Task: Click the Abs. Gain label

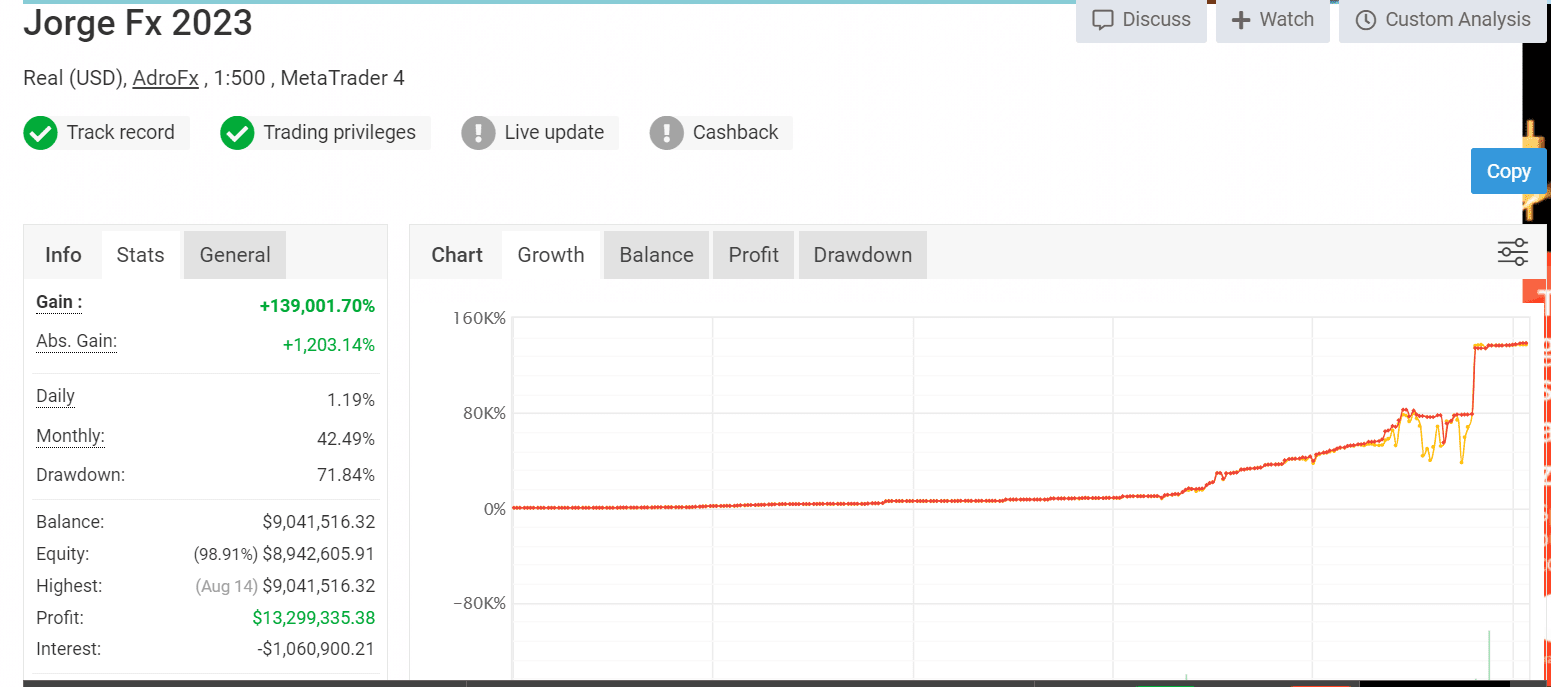Action: (75, 341)
